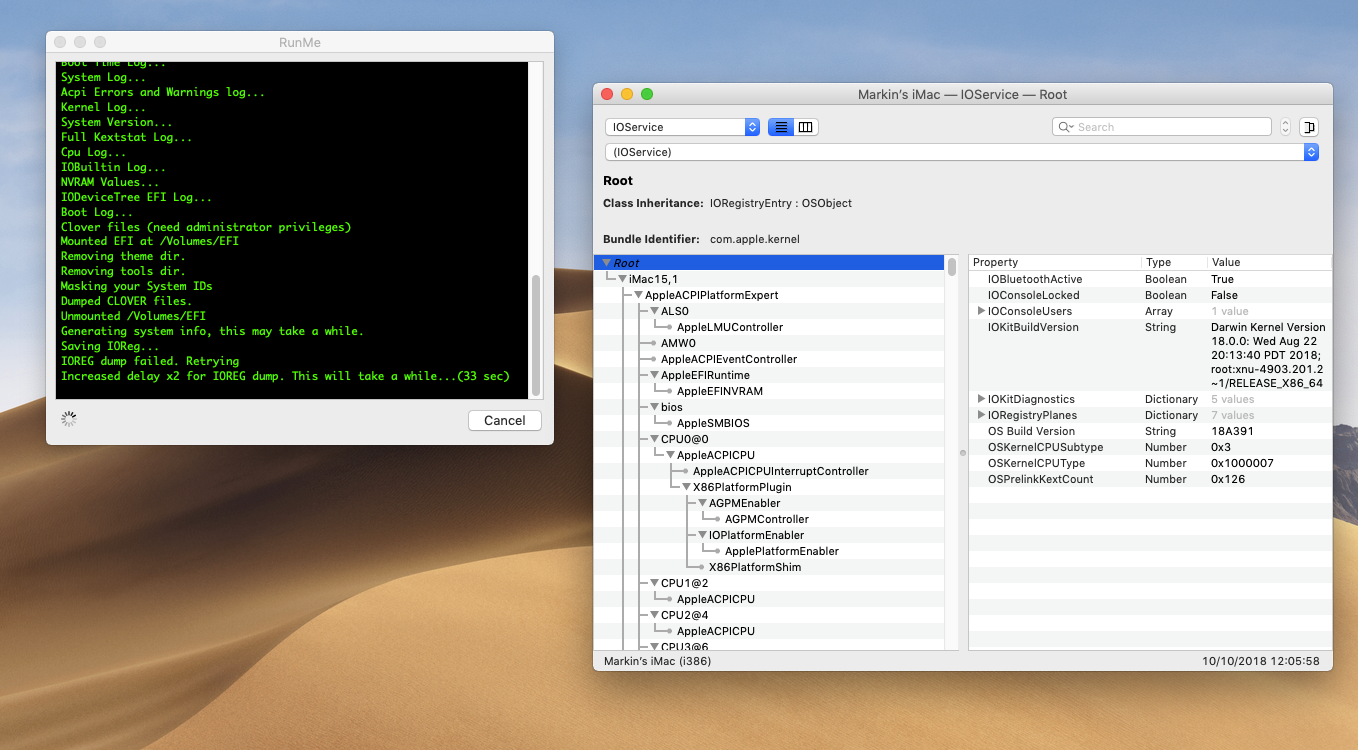The width and height of the screenshot is (1358, 750).
Task: Switch to column browser view mode
Action: pos(805,127)
